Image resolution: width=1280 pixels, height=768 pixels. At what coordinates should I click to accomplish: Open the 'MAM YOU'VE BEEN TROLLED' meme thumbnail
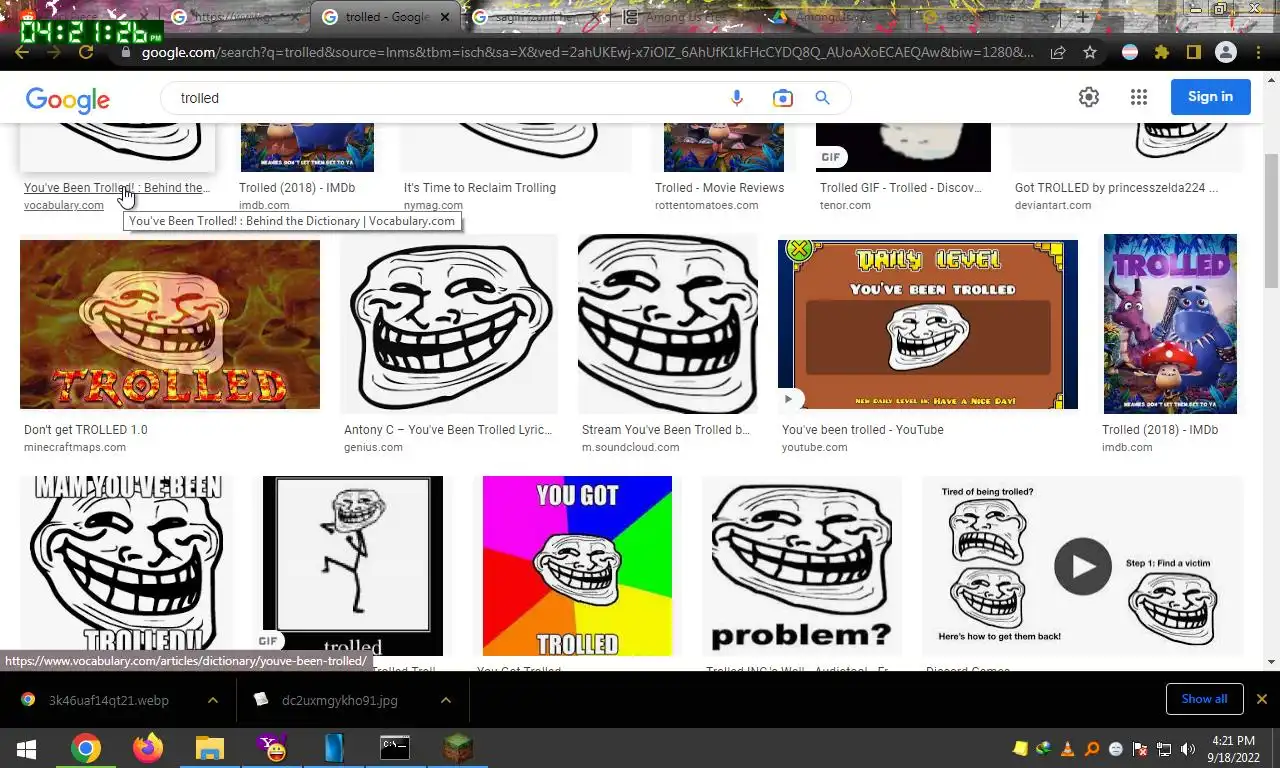pos(126,565)
